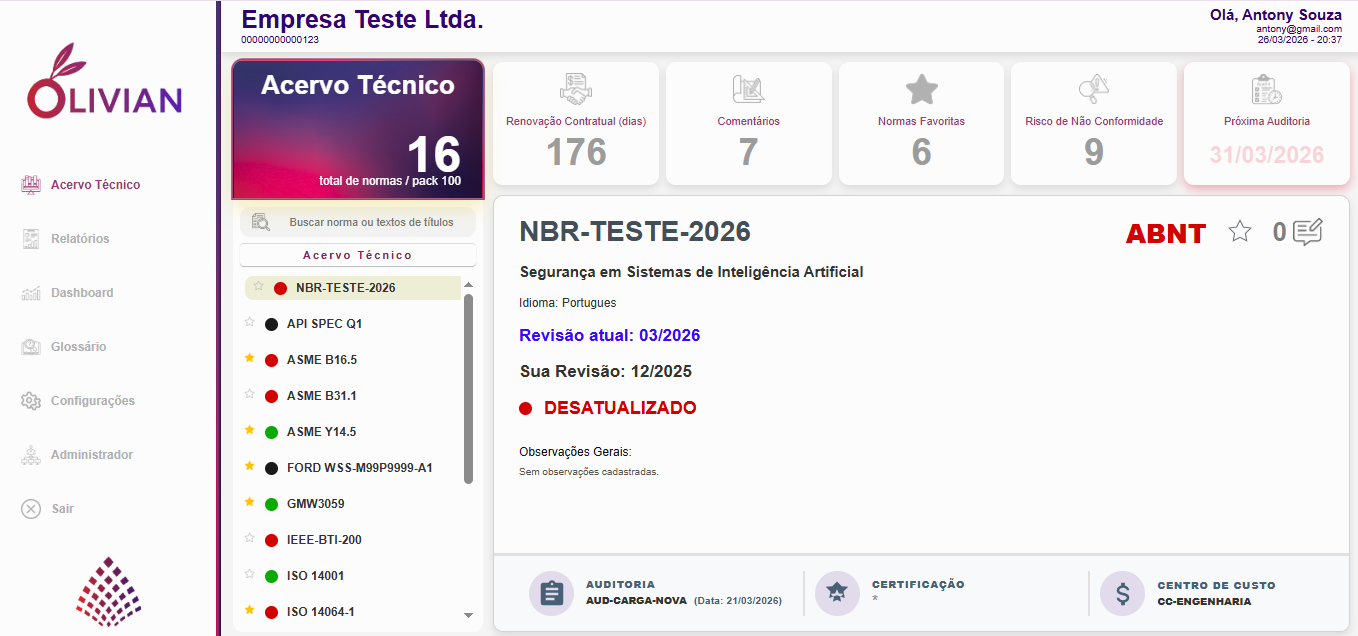Click the Empresa Teste Ltda. company name
Image resolution: width=1358 pixels, height=636 pixels.
pos(362,19)
